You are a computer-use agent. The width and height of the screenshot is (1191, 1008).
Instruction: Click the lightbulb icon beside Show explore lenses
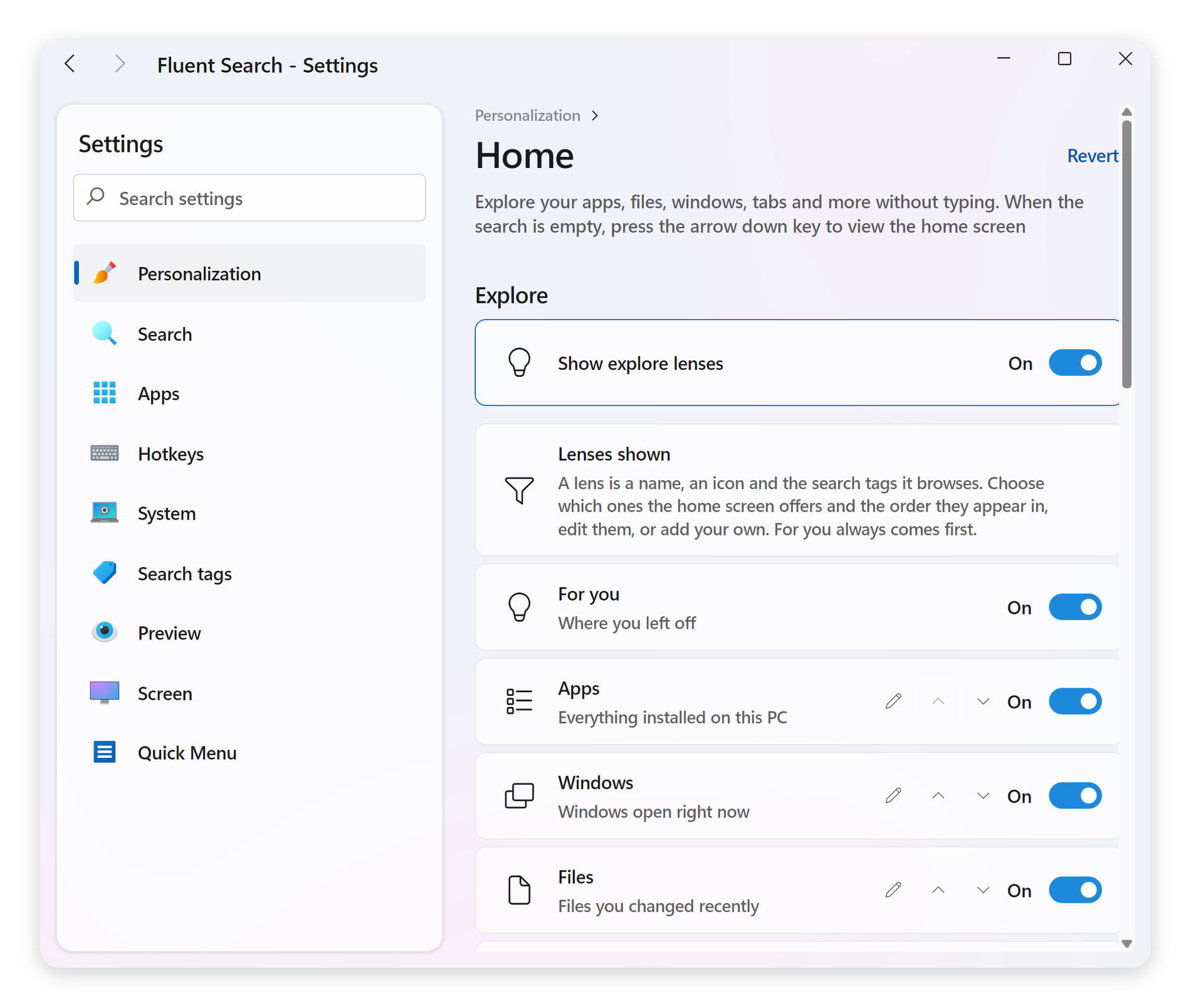(x=519, y=362)
